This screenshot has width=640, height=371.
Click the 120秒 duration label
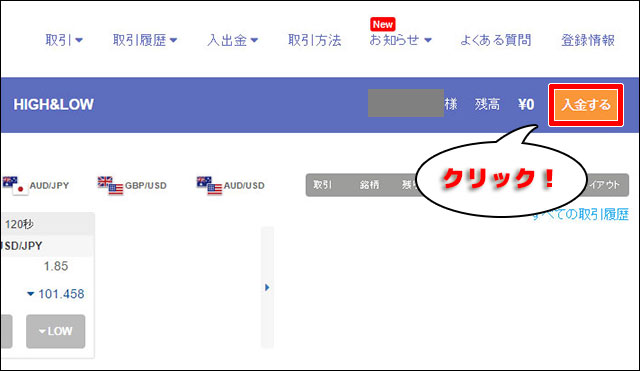pos(19,224)
